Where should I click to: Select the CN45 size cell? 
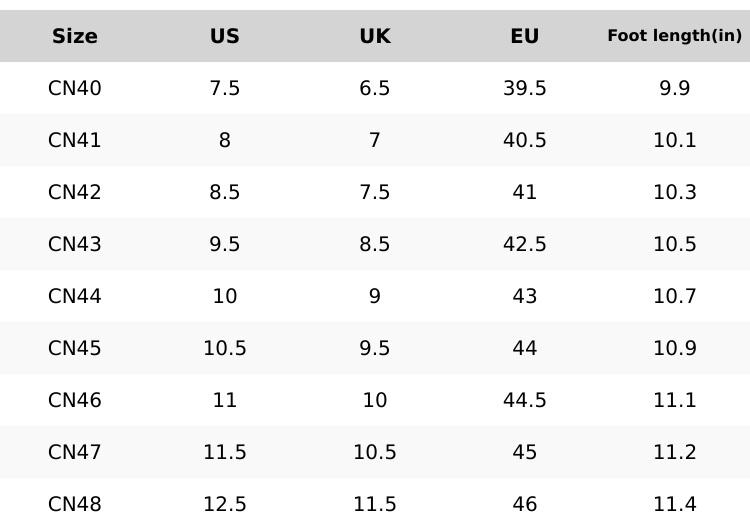pos(75,348)
